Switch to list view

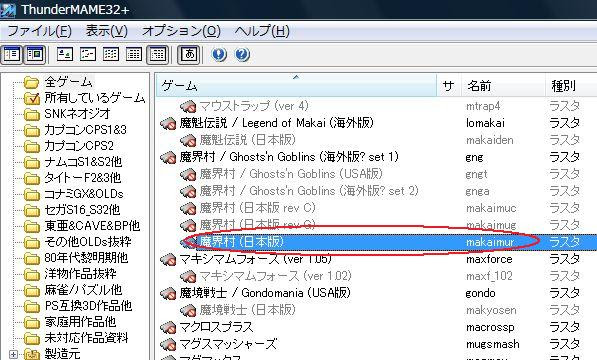pos(111,54)
